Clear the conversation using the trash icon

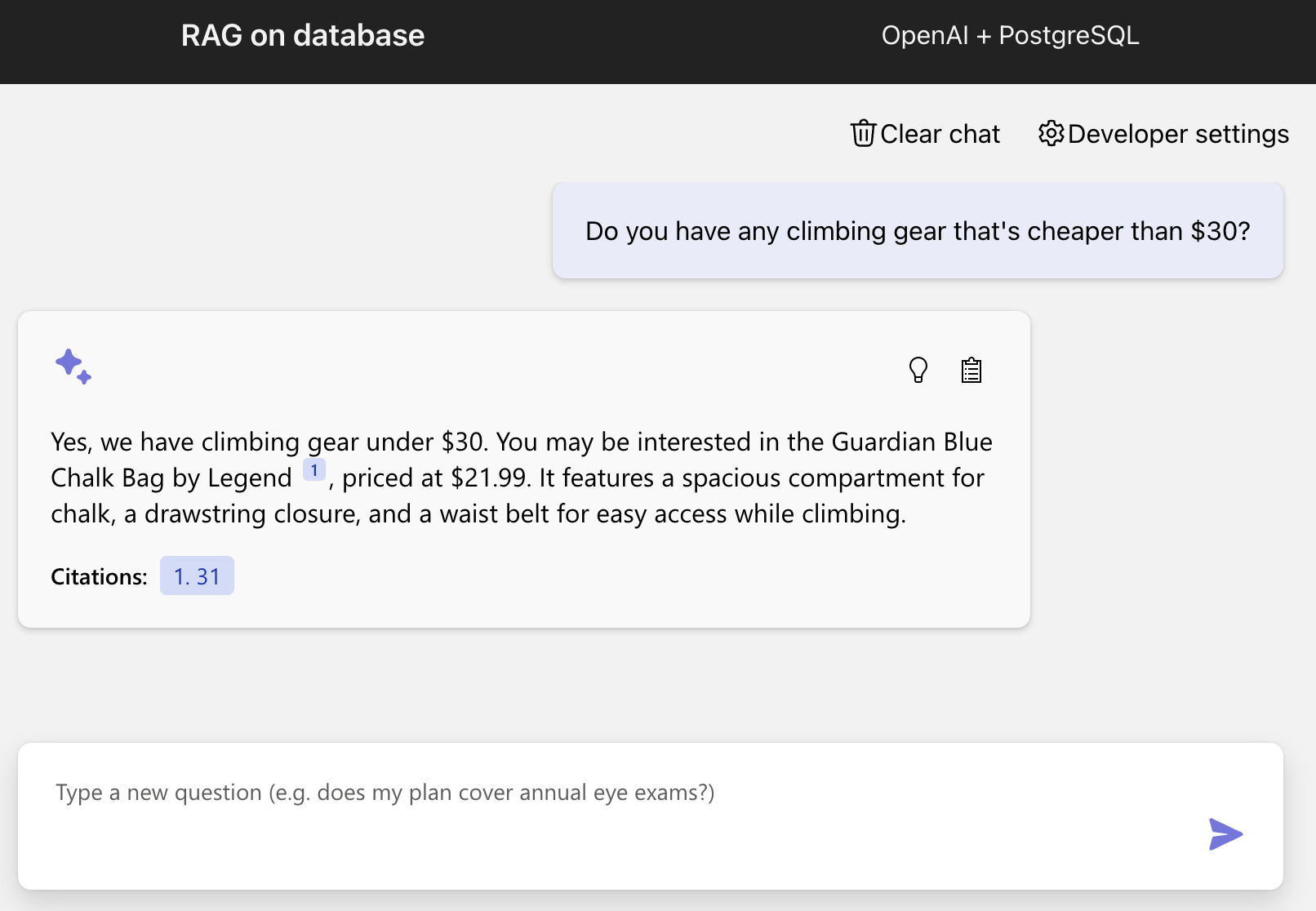pos(863,133)
